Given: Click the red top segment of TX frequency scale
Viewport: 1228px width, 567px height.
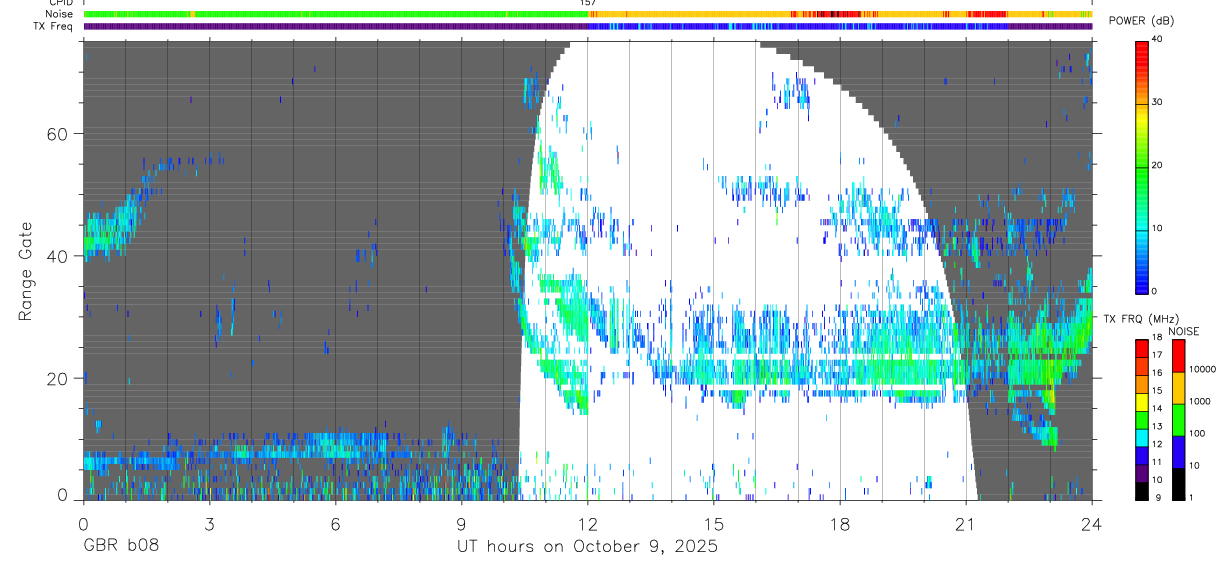Looking at the screenshot, I should [x=1142, y=349].
